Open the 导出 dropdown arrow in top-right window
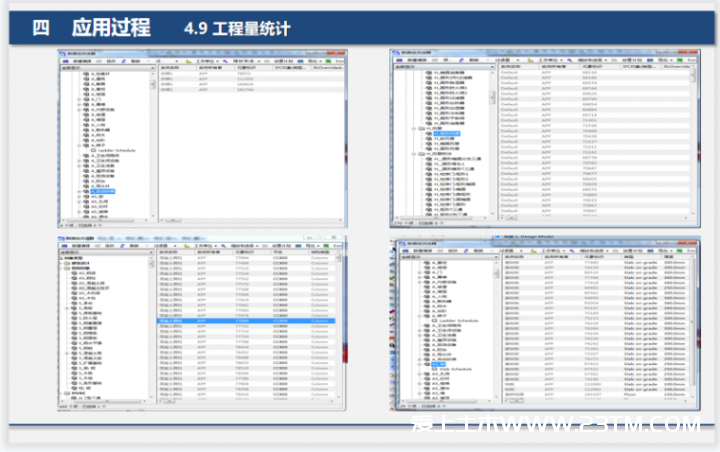Image resolution: width=720 pixels, height=452 pixels. tap(672, 60)
